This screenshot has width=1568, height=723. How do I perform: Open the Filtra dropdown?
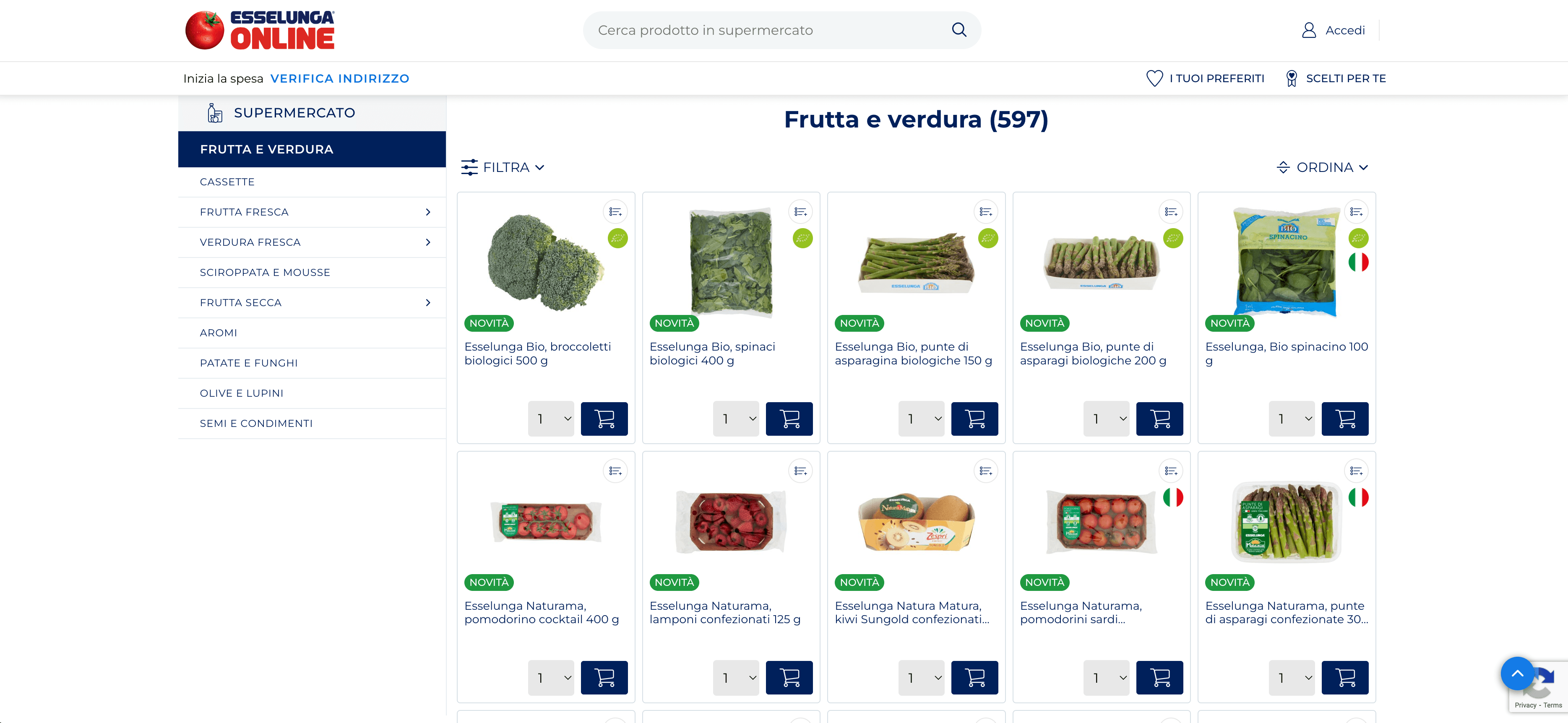click(503, 167)
